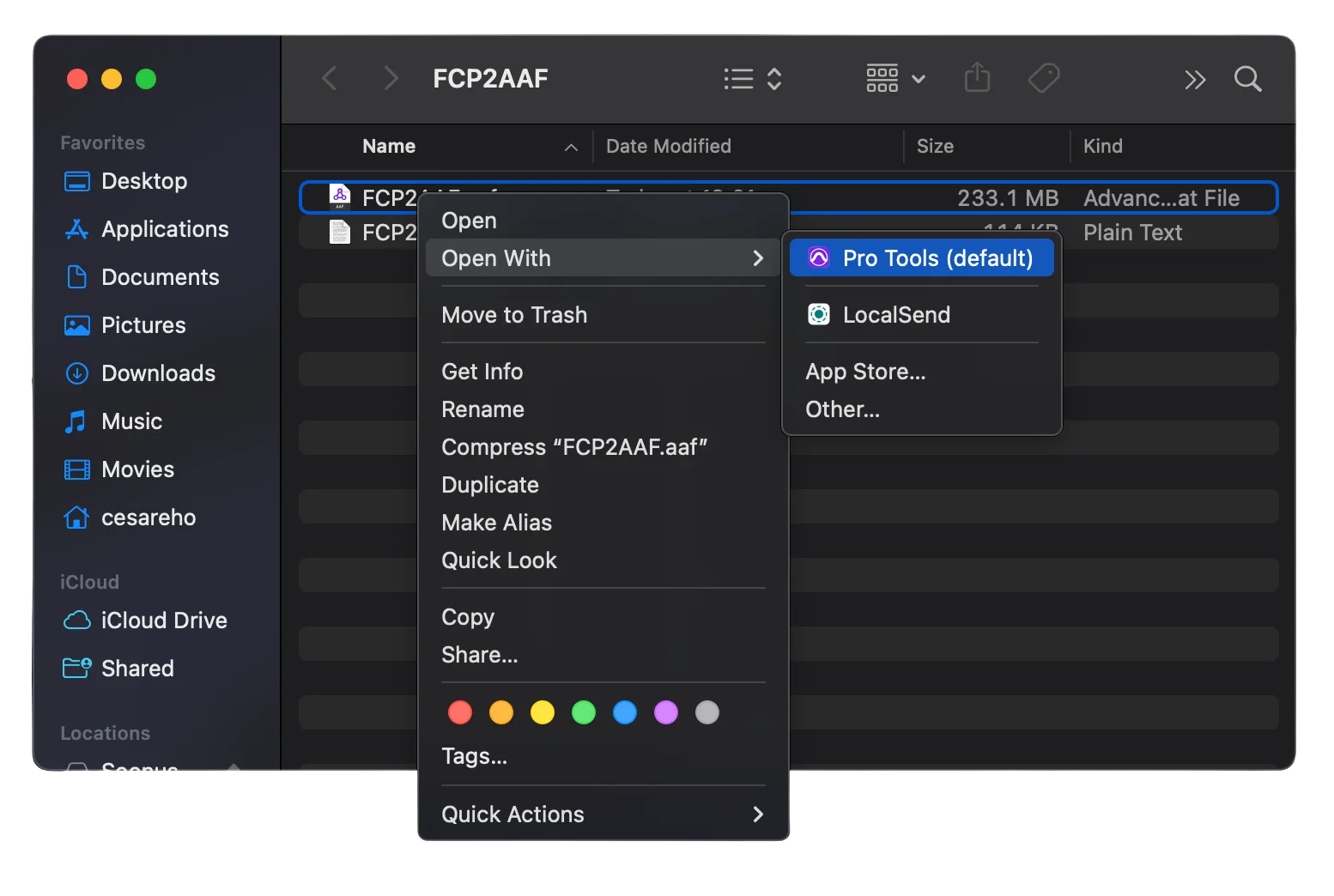Click the Downloads sidebar icon
Screen dimensions: 1334x896
click(77, 373)
